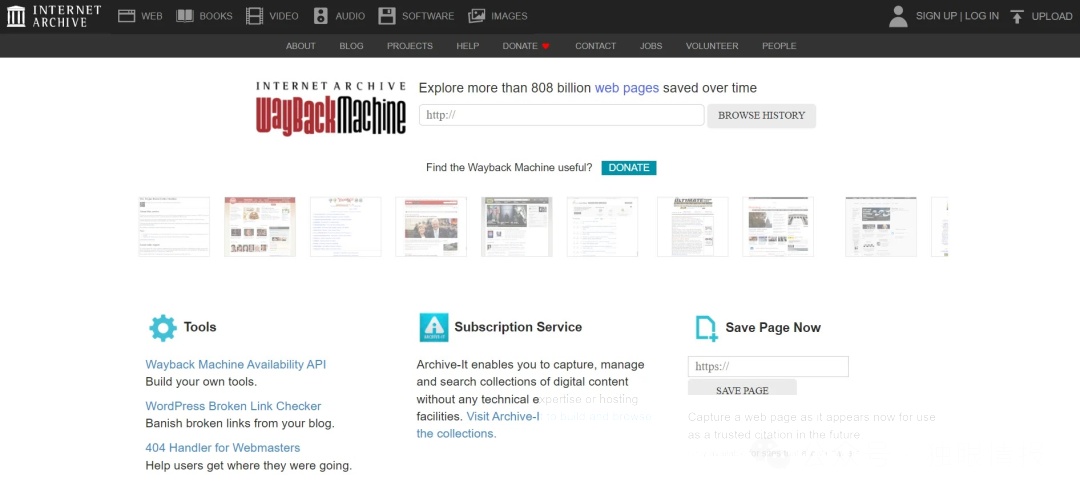
Task: Open the SOFTWARE label in top navigation
Action: pos(428,16)
